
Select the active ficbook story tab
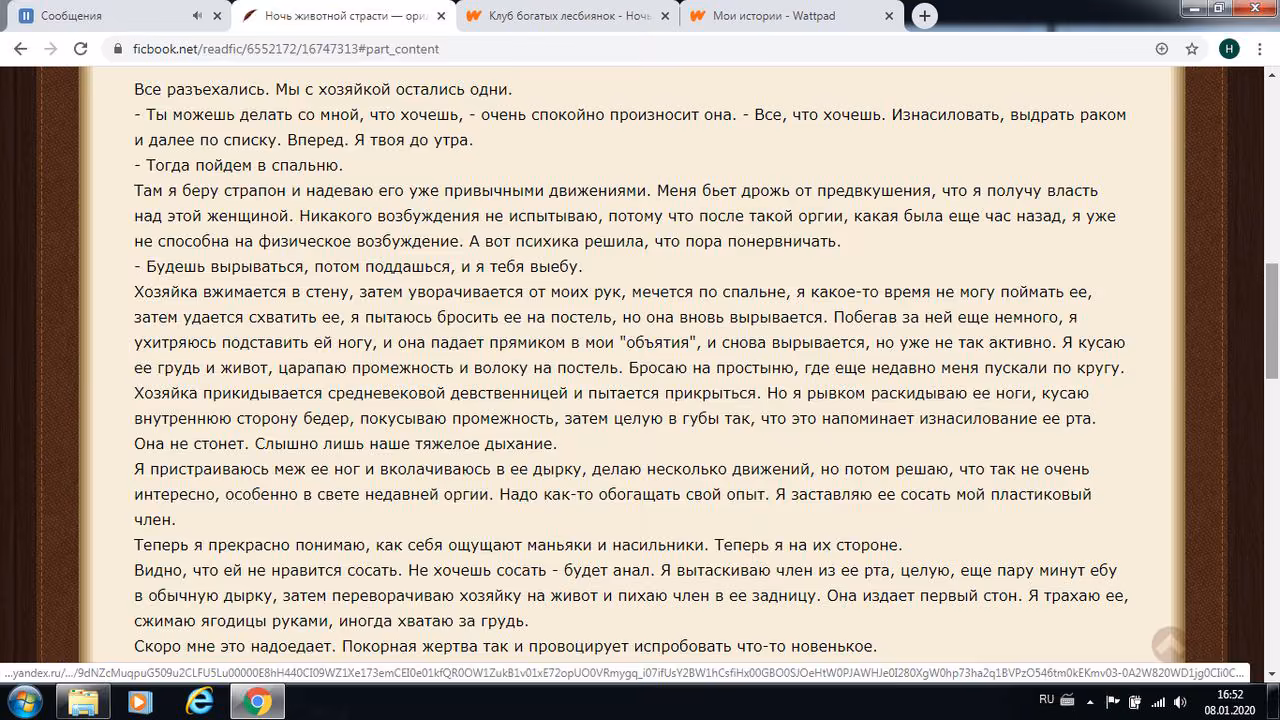point(343,16)
